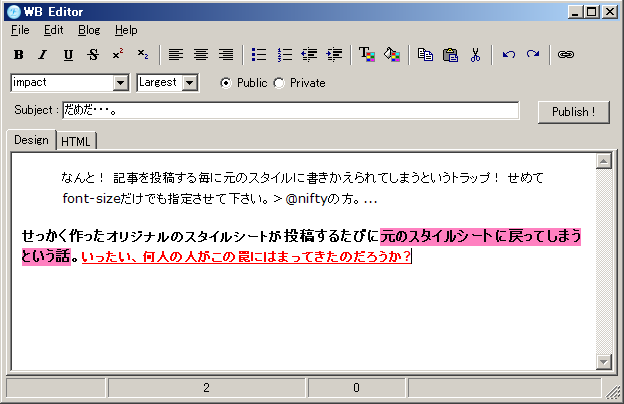Open the Largest font size dropdown
This screenshot has height=404, width=624.
tap(190, 83)
